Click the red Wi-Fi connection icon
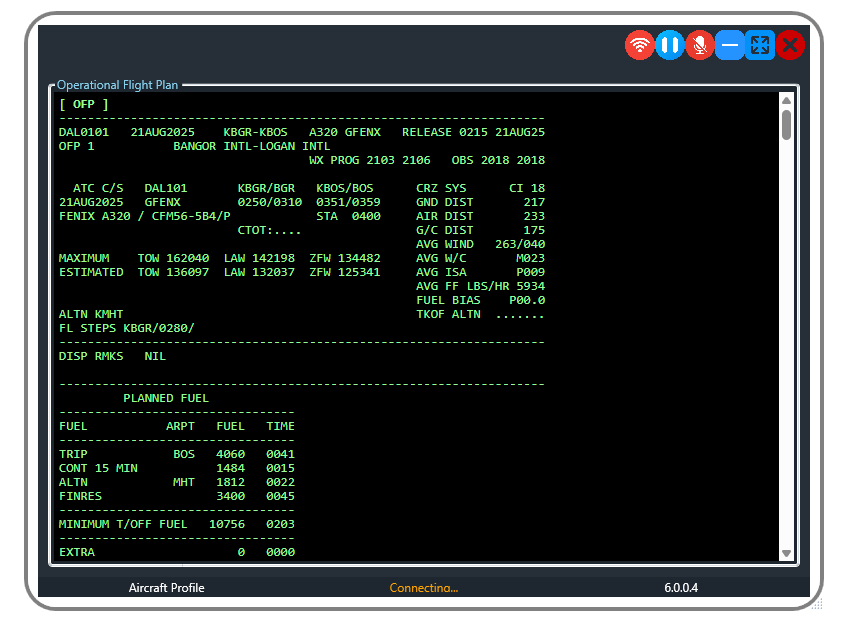This screenshot has width=842, height=617. (639, 45)
